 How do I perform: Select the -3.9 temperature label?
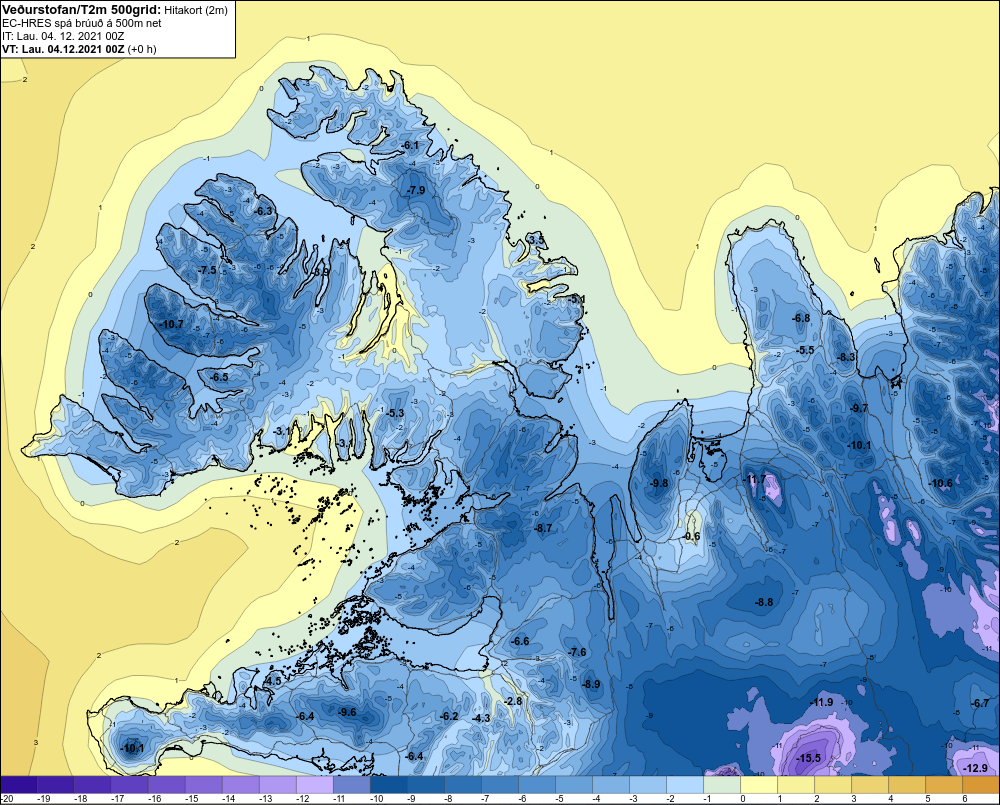tap(320, 271)
